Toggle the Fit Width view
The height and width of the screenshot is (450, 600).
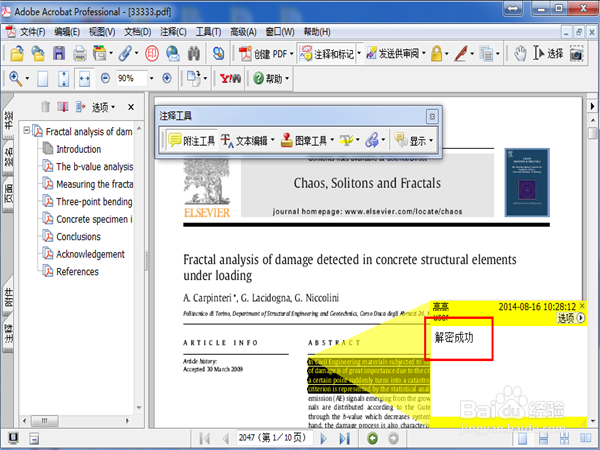click(x=84, y=78)
